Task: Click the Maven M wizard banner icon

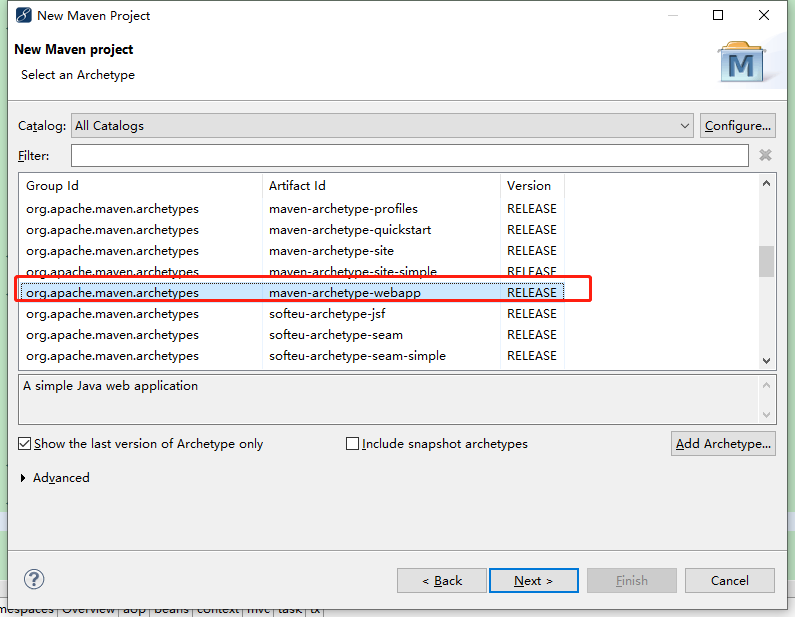Action: (x=742, y=63)
